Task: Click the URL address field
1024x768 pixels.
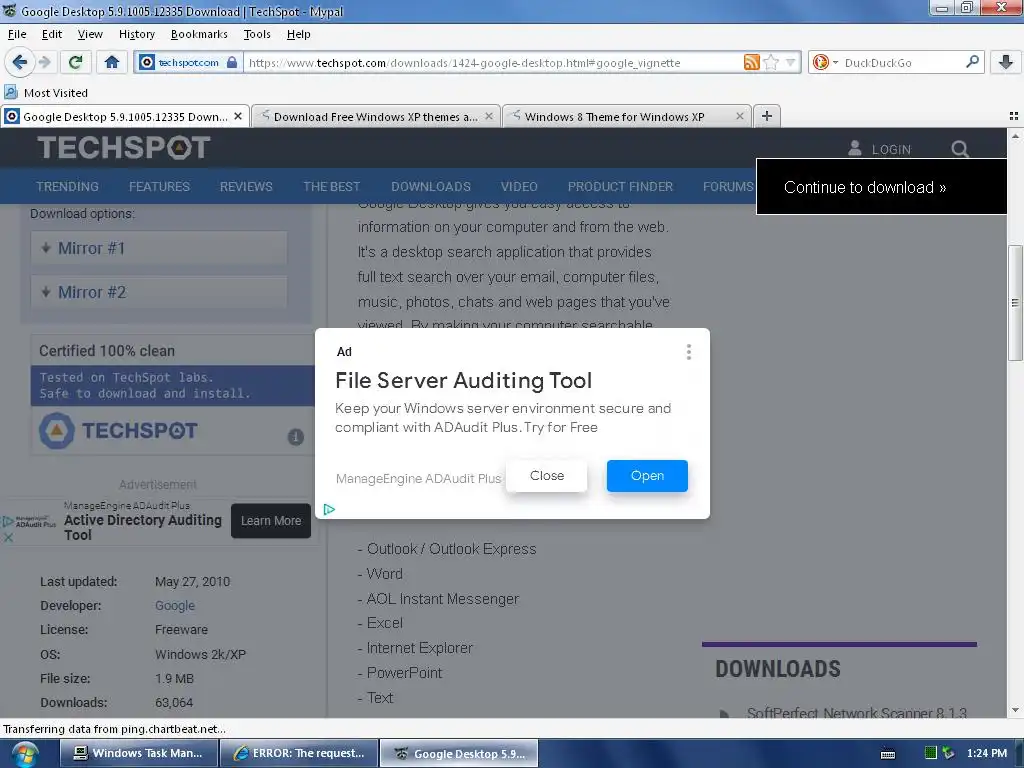Action: 492,63
